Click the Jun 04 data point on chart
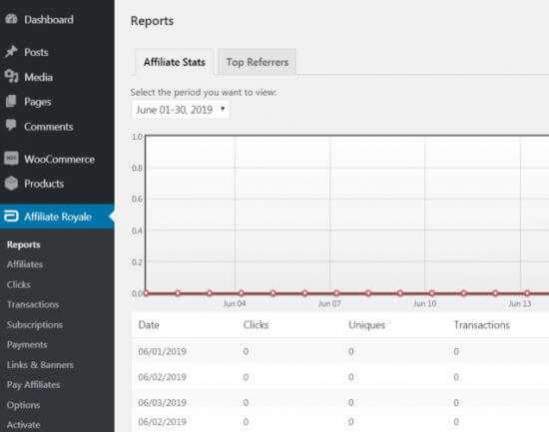This screenshot has height=432, width=549. pos(241,293)
